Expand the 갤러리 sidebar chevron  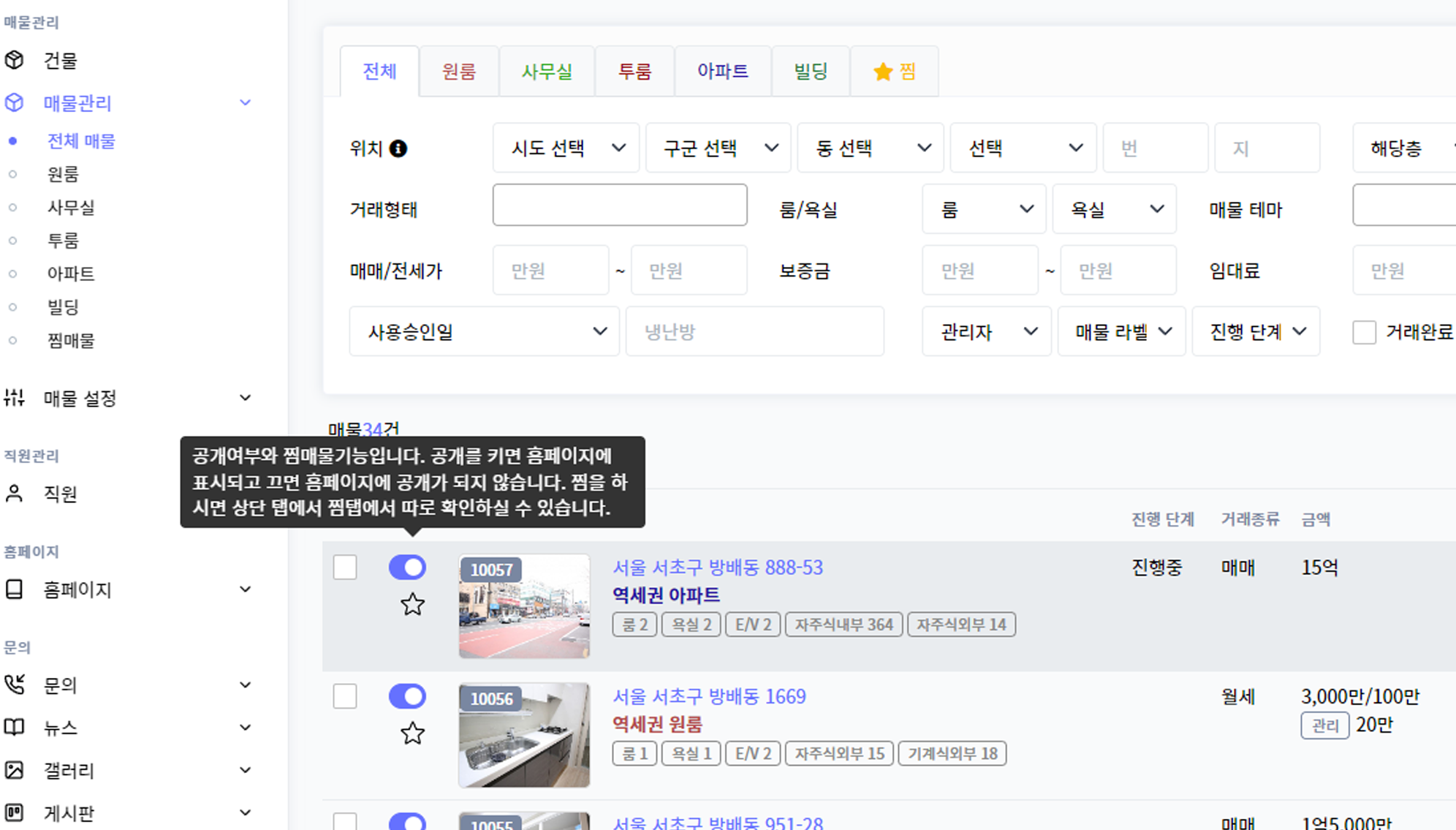pyautogui.click(x=246, y=770)
